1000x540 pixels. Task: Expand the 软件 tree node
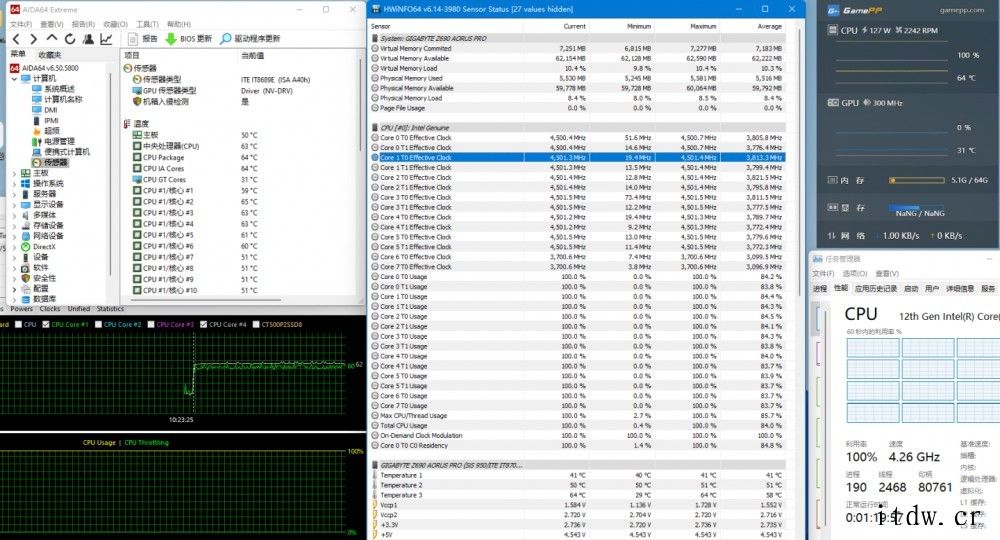click(15, 268)
